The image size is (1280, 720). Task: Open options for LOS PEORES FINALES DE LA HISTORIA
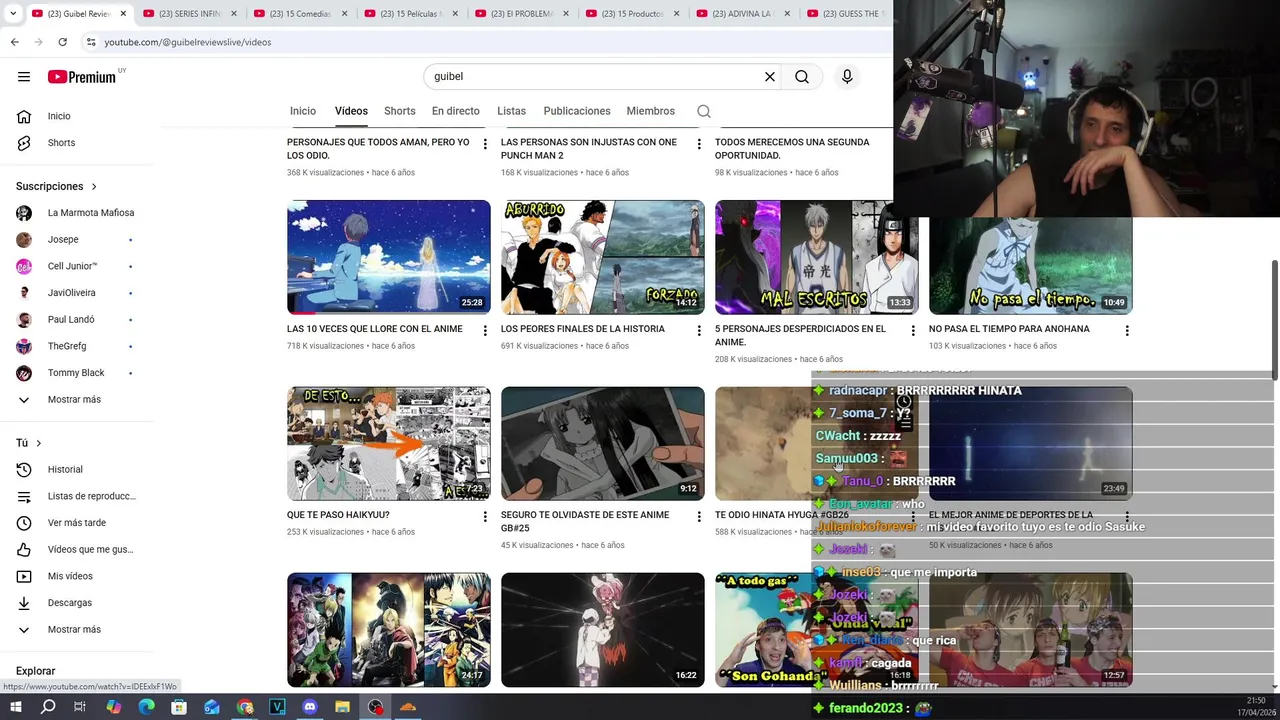(699, 331)
